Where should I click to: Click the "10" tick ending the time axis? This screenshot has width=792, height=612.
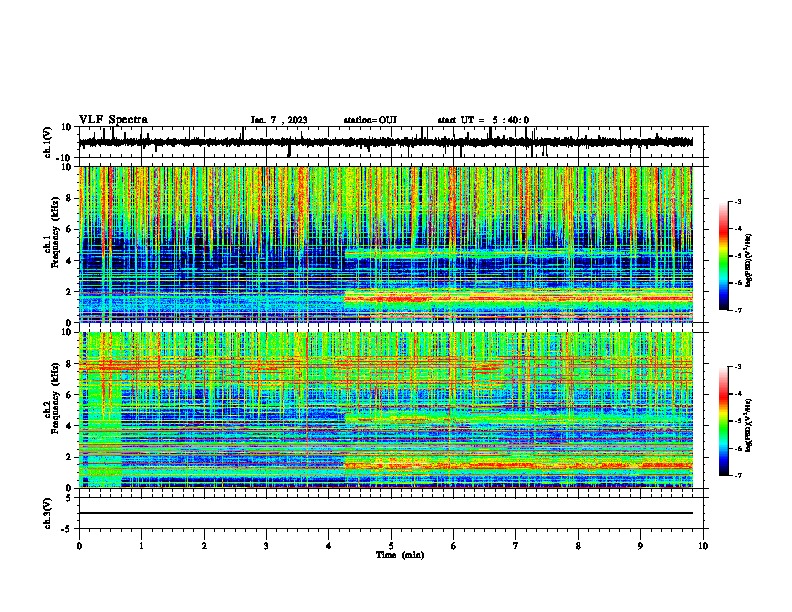(703, 546)
